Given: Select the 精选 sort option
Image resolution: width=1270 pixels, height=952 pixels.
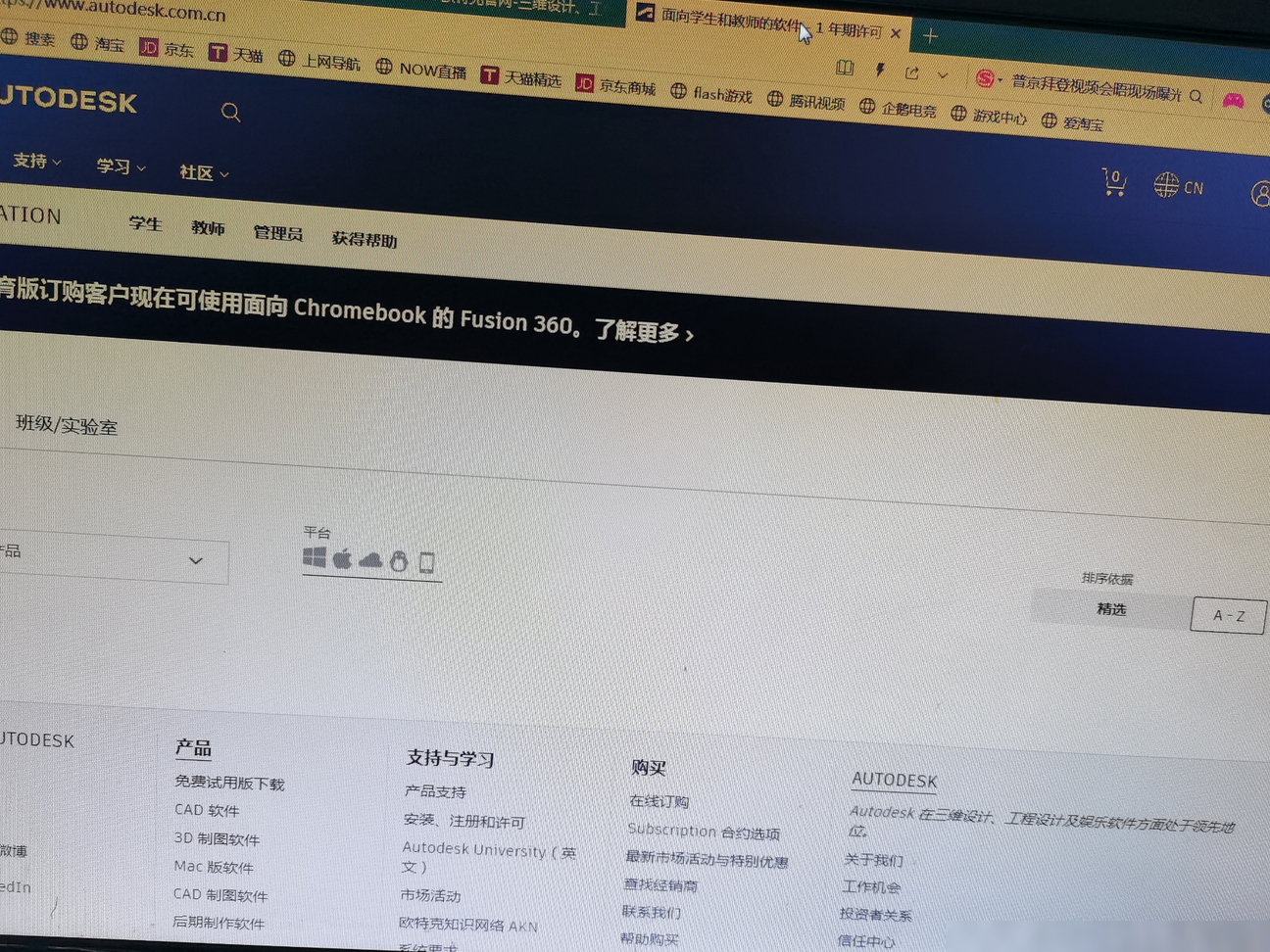Looking at the screenshot, I should (1111, 609).
